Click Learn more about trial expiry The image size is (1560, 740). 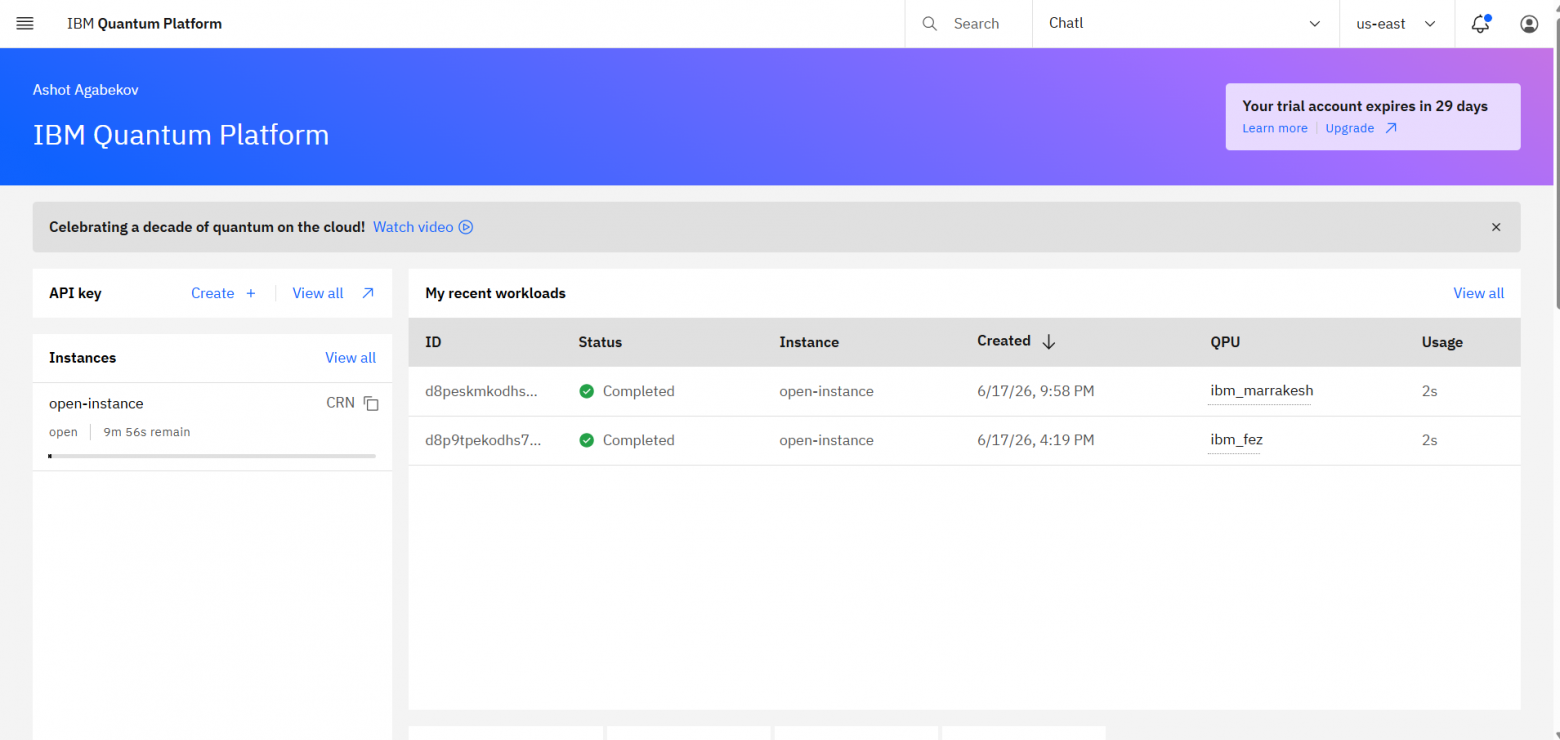[x=1275, y=128]
